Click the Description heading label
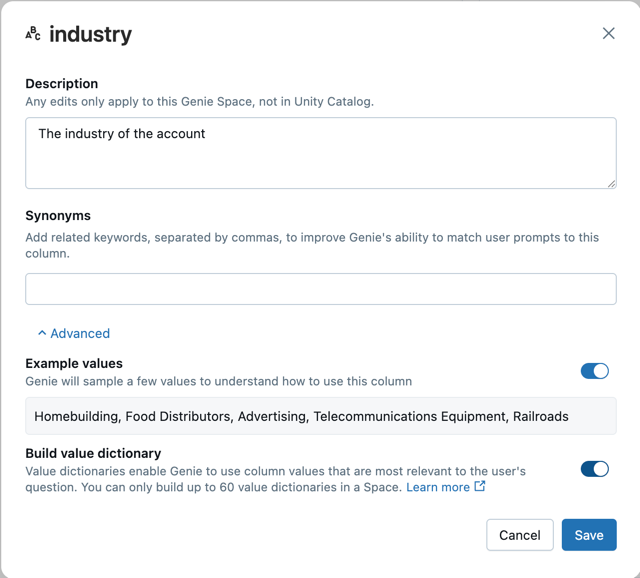 coord(62,84)
